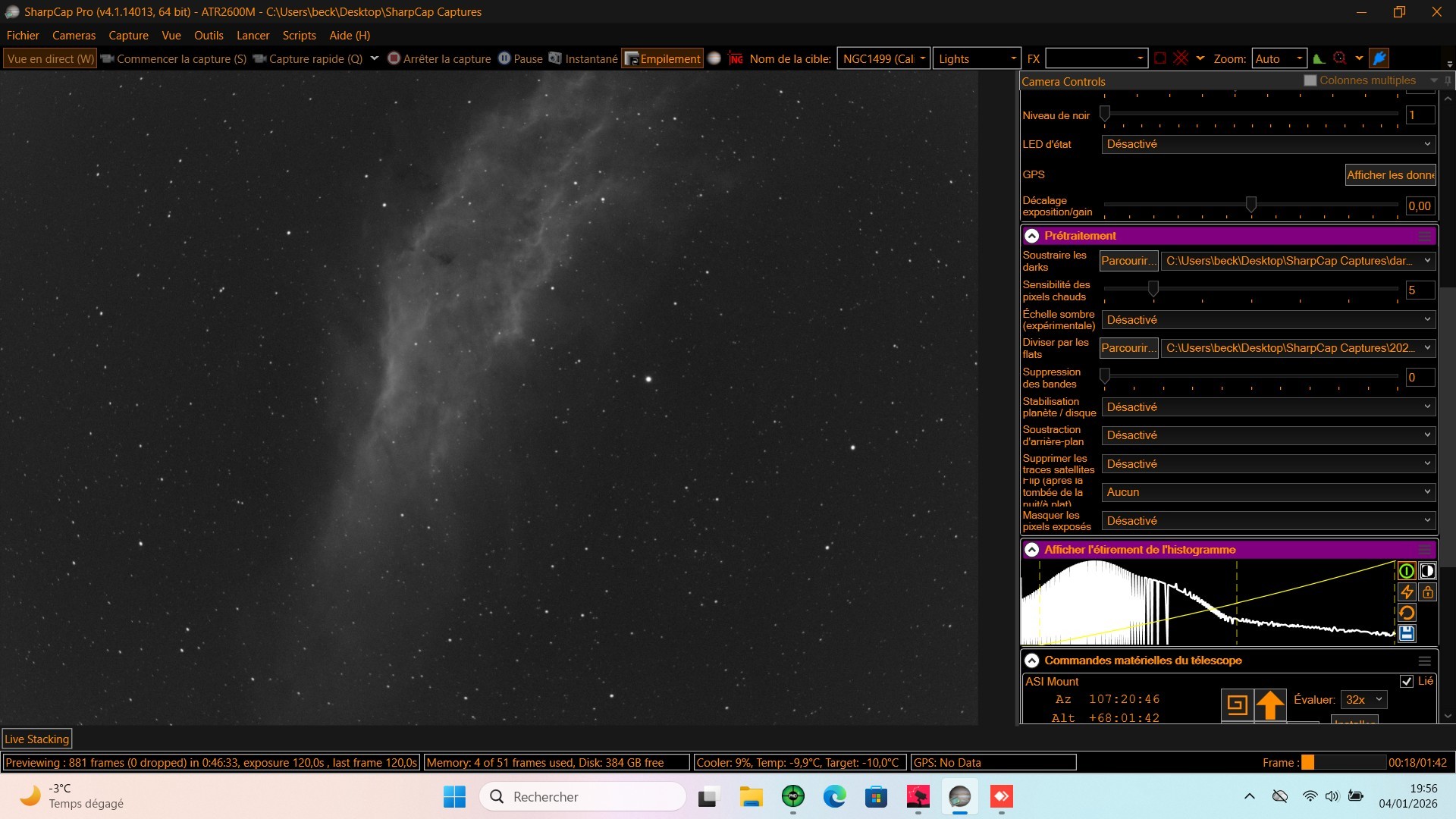
Task: Click the Niveau de noir slider handle
Action: 1105,114
